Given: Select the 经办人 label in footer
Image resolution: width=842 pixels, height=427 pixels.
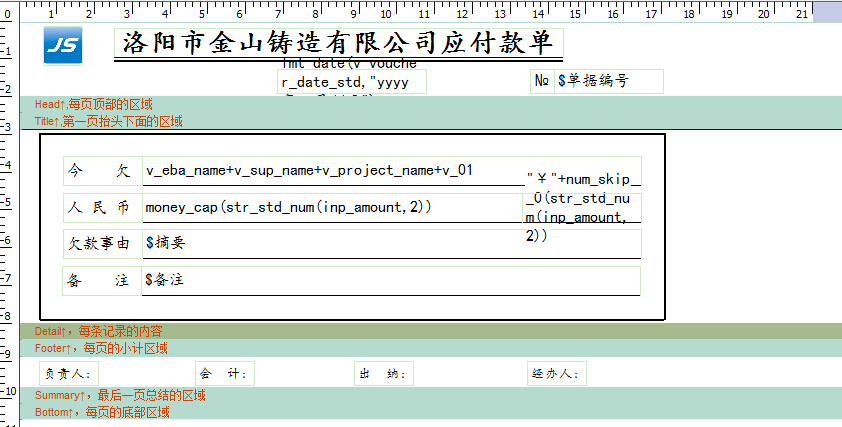Looking at the screenshot, I should pos(557,374).
